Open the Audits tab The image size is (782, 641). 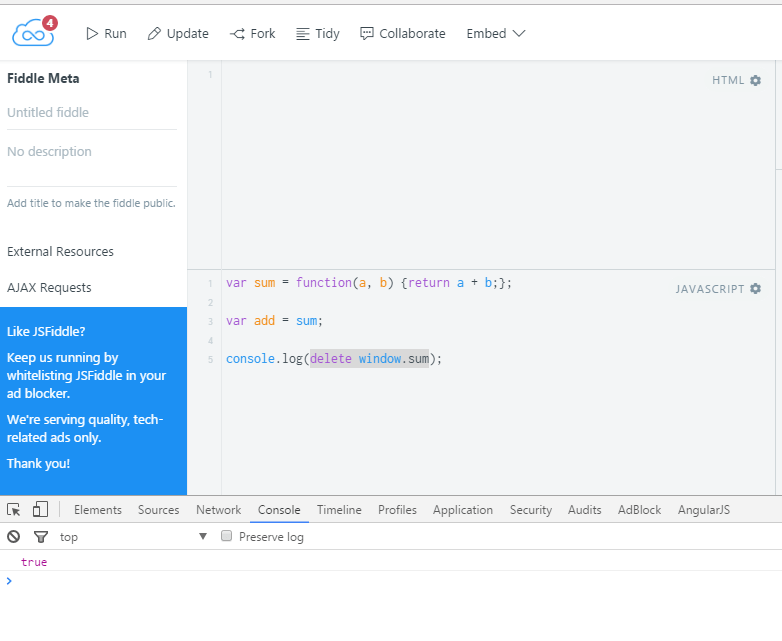pyautogui.click(x=585, y=510)
